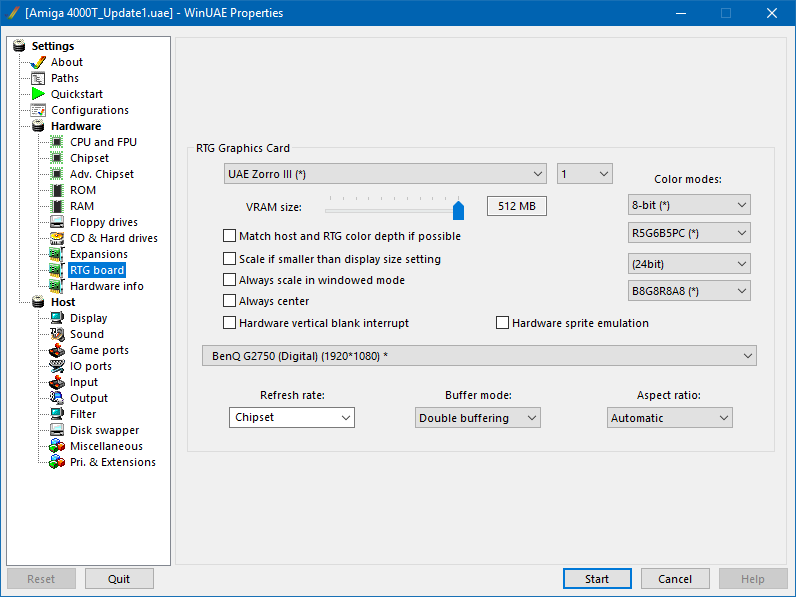Click the Quit button
This screenshot has height=597, width=796.
(x=119, y=579)
